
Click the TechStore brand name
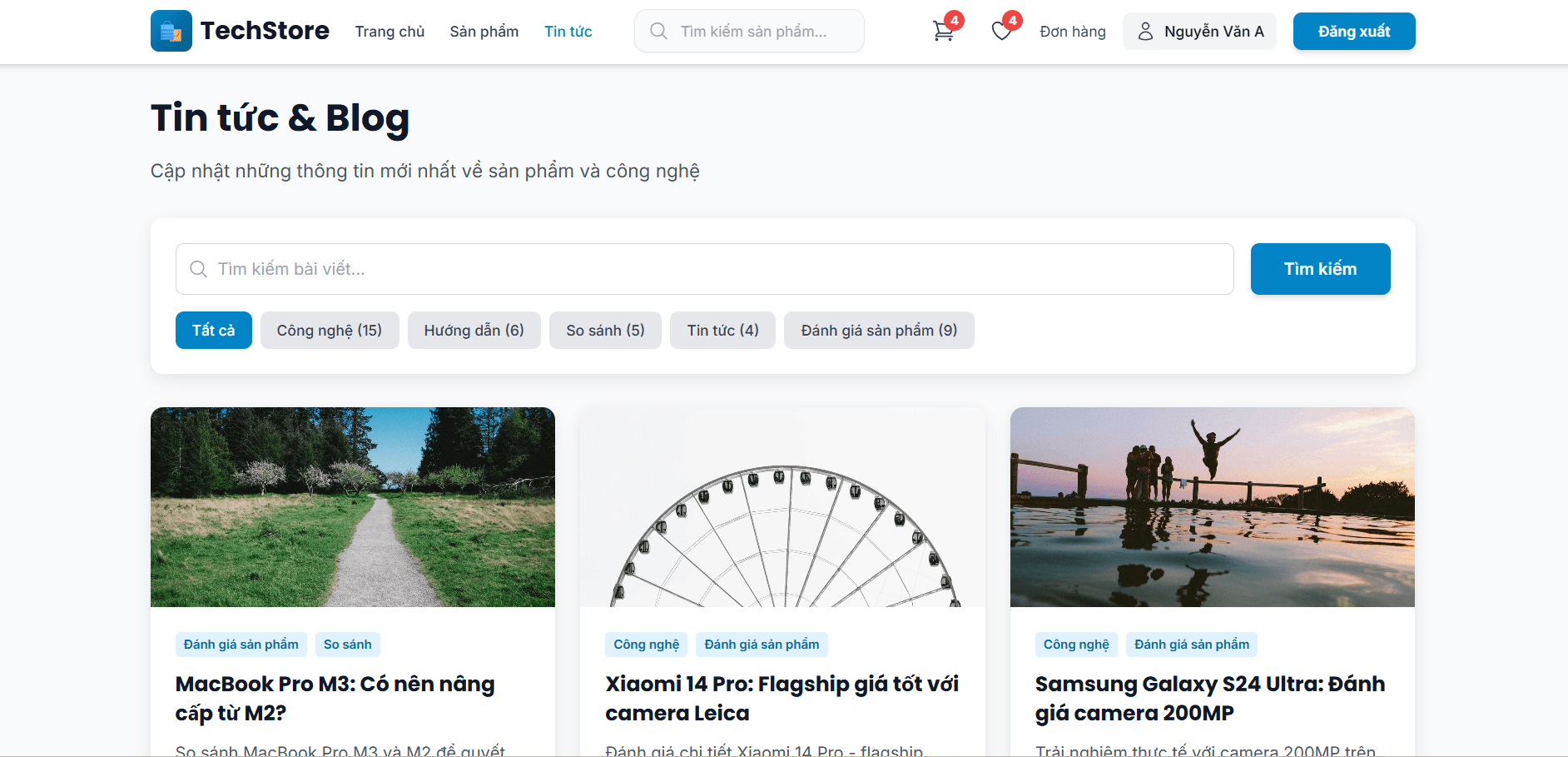(x=265, y=31)
